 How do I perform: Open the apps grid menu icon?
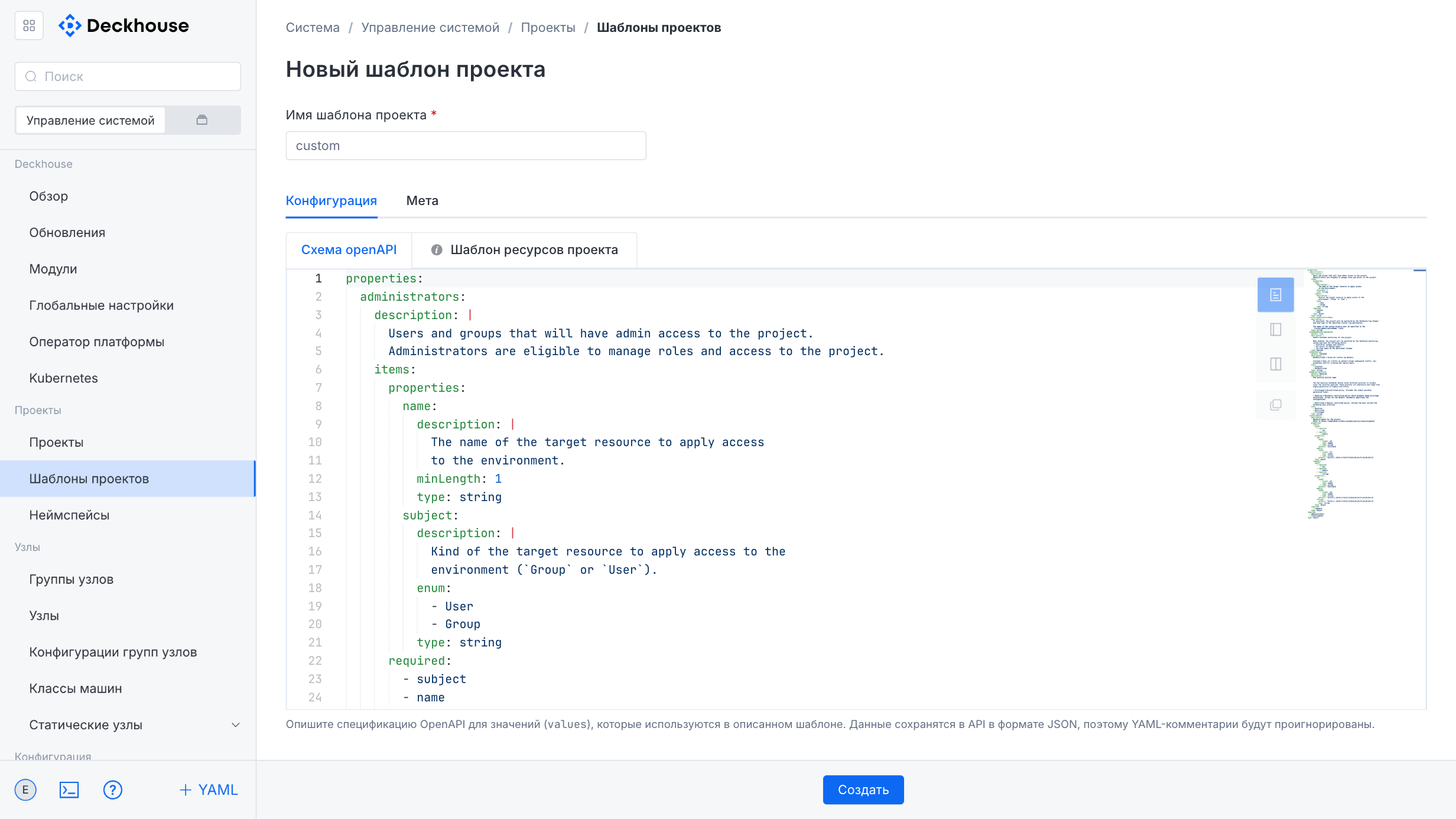[29, 25]
